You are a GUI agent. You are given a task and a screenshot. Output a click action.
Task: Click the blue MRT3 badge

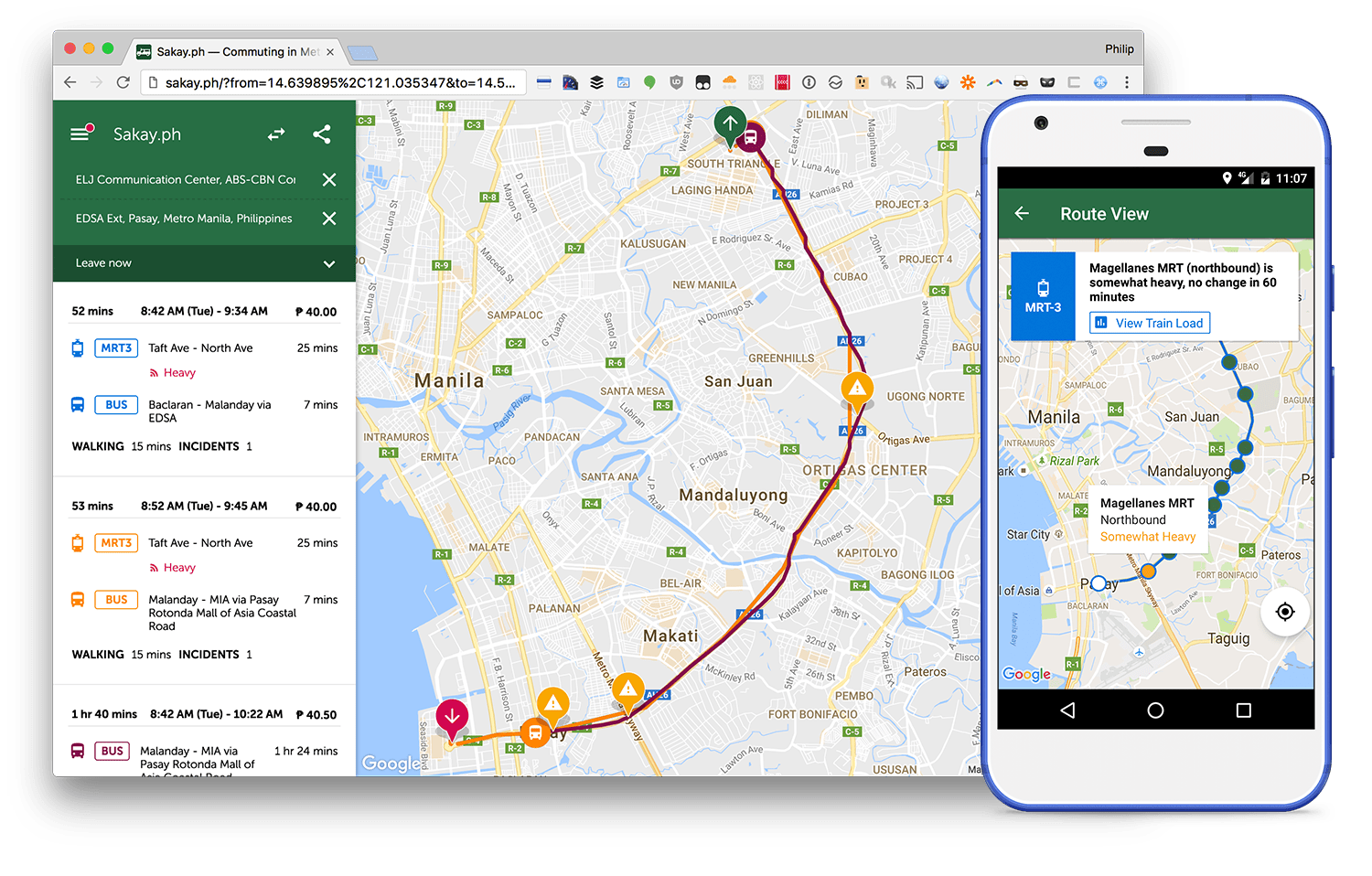tap(116, 348)
